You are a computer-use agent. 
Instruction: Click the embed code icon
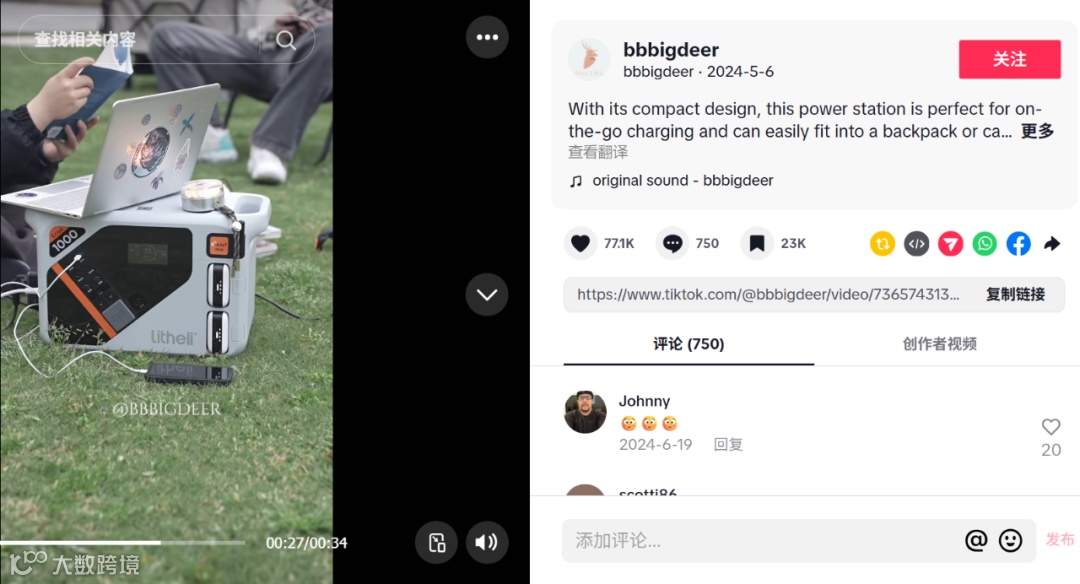(x=917, y=244)
